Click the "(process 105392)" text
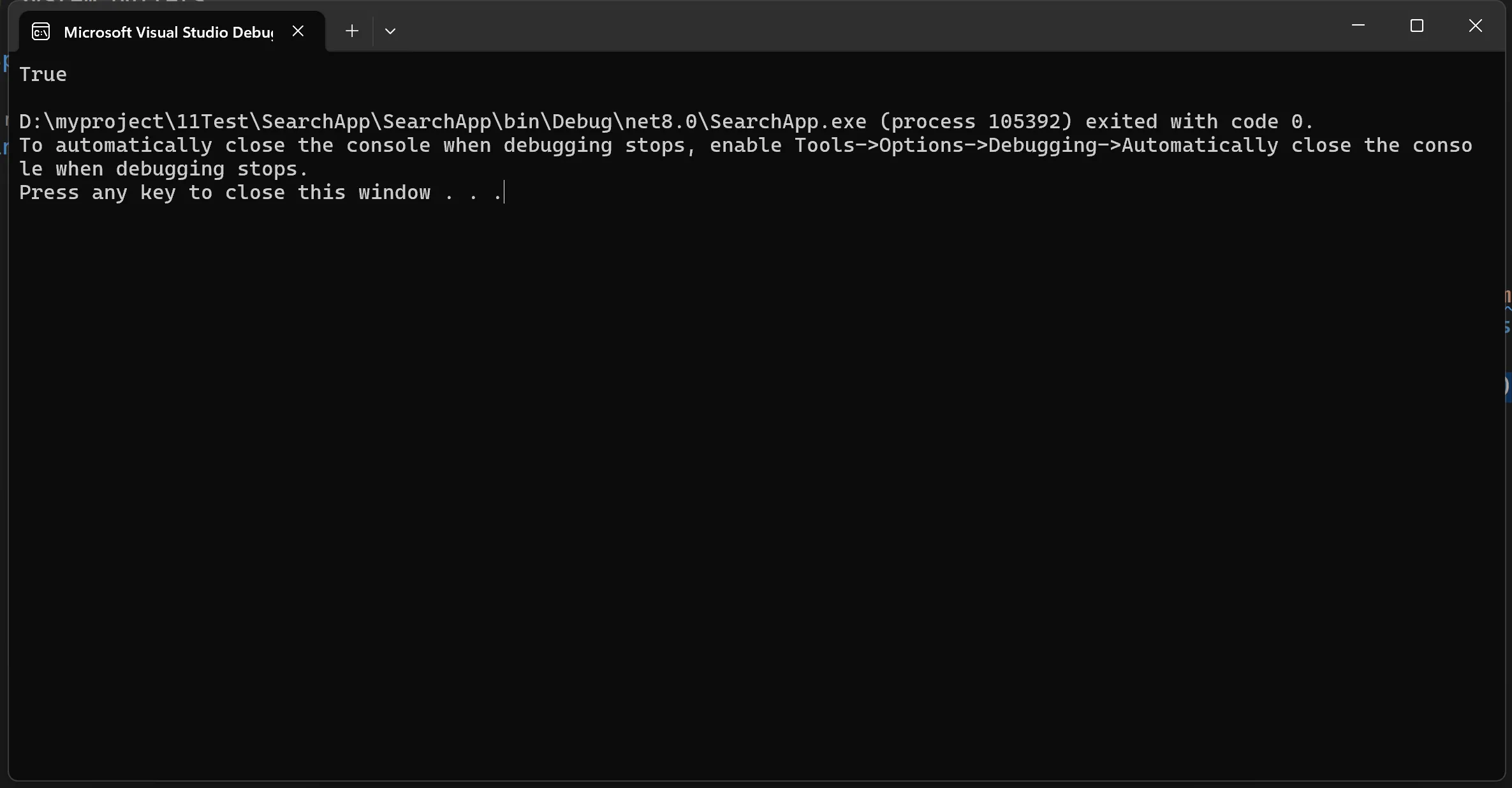The height and width of the screenshot is (788, 1512). point(976,122)
